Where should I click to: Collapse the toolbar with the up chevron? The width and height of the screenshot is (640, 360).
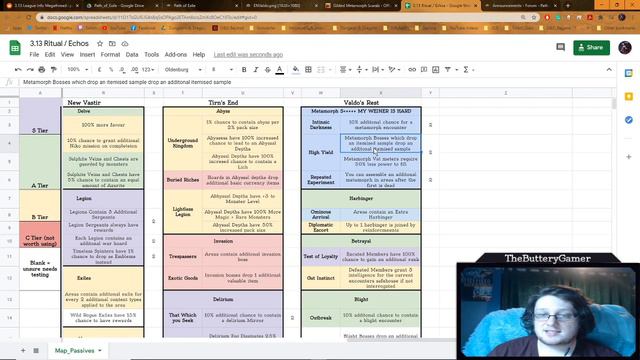click(609, 70)
